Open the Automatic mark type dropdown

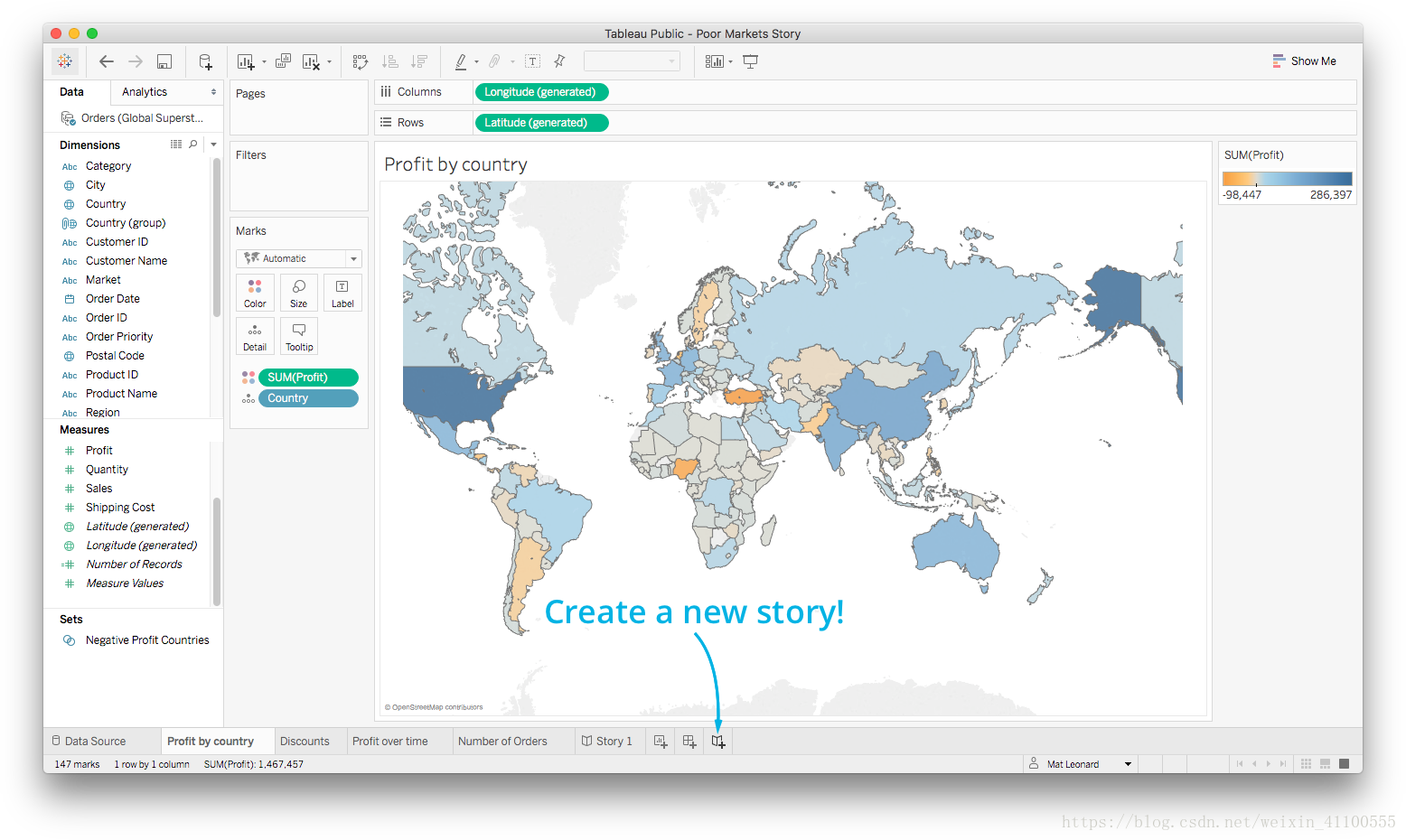(x=299, y=258)
